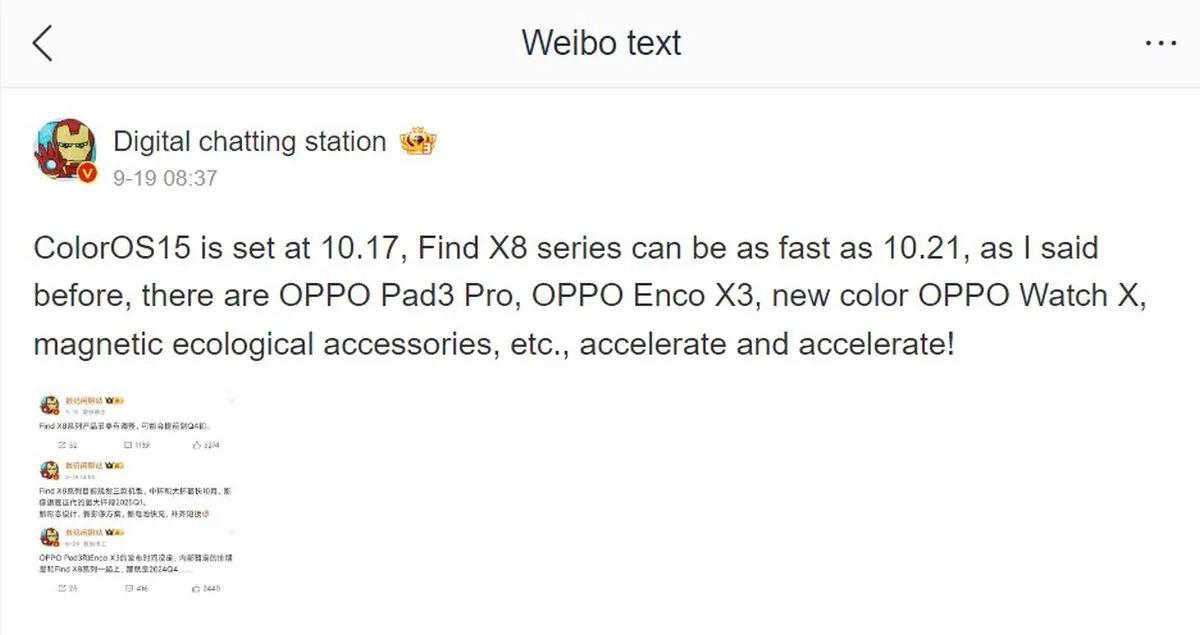Expand the chevron on third embedded post
1200x635 pixels.
pyautogui.click(x=232, y=533)
